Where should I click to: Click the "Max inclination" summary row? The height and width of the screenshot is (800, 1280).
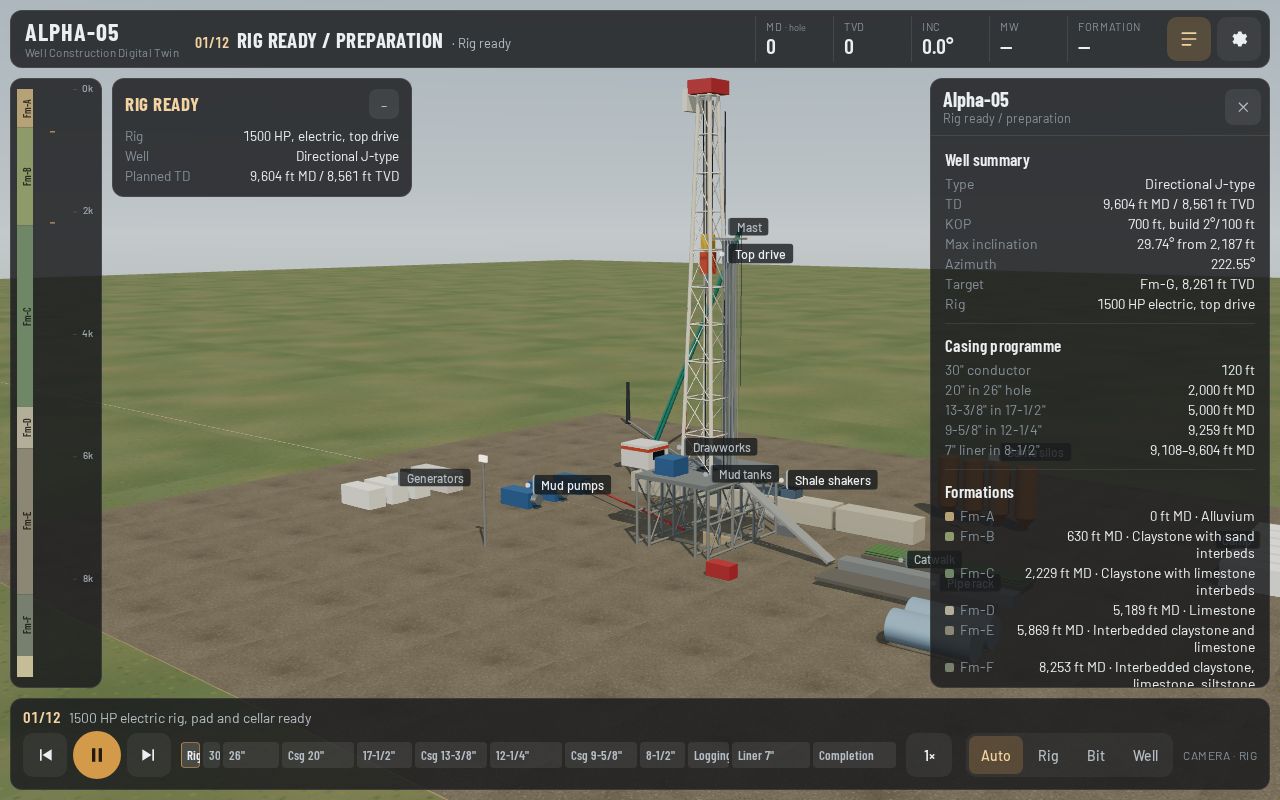coord(1100,244)
